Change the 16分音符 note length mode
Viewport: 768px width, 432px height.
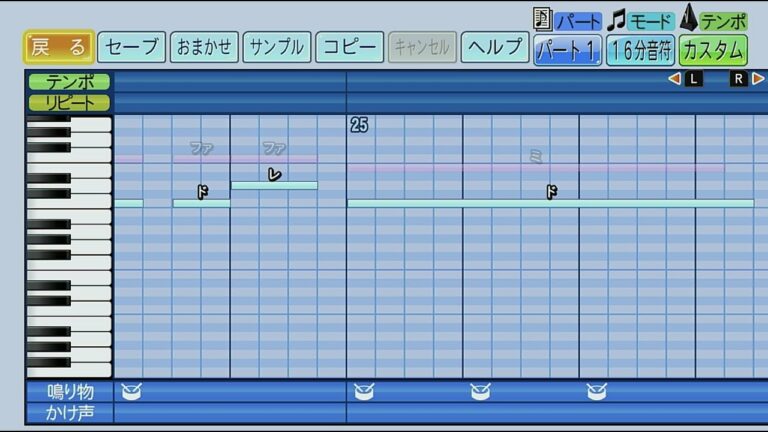pos(640,49)
